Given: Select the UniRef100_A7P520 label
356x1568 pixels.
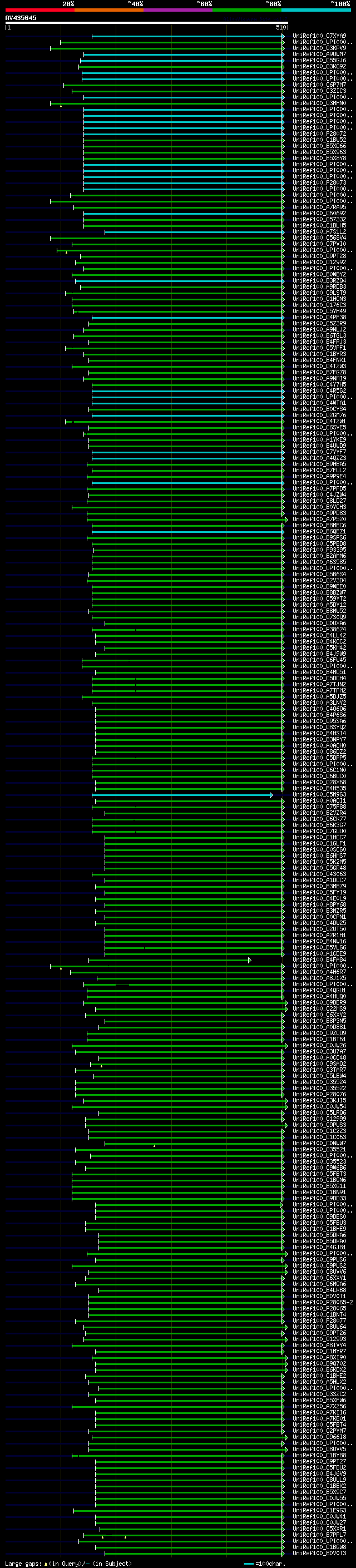Looking at the screenshot, I should pos(319,519).
